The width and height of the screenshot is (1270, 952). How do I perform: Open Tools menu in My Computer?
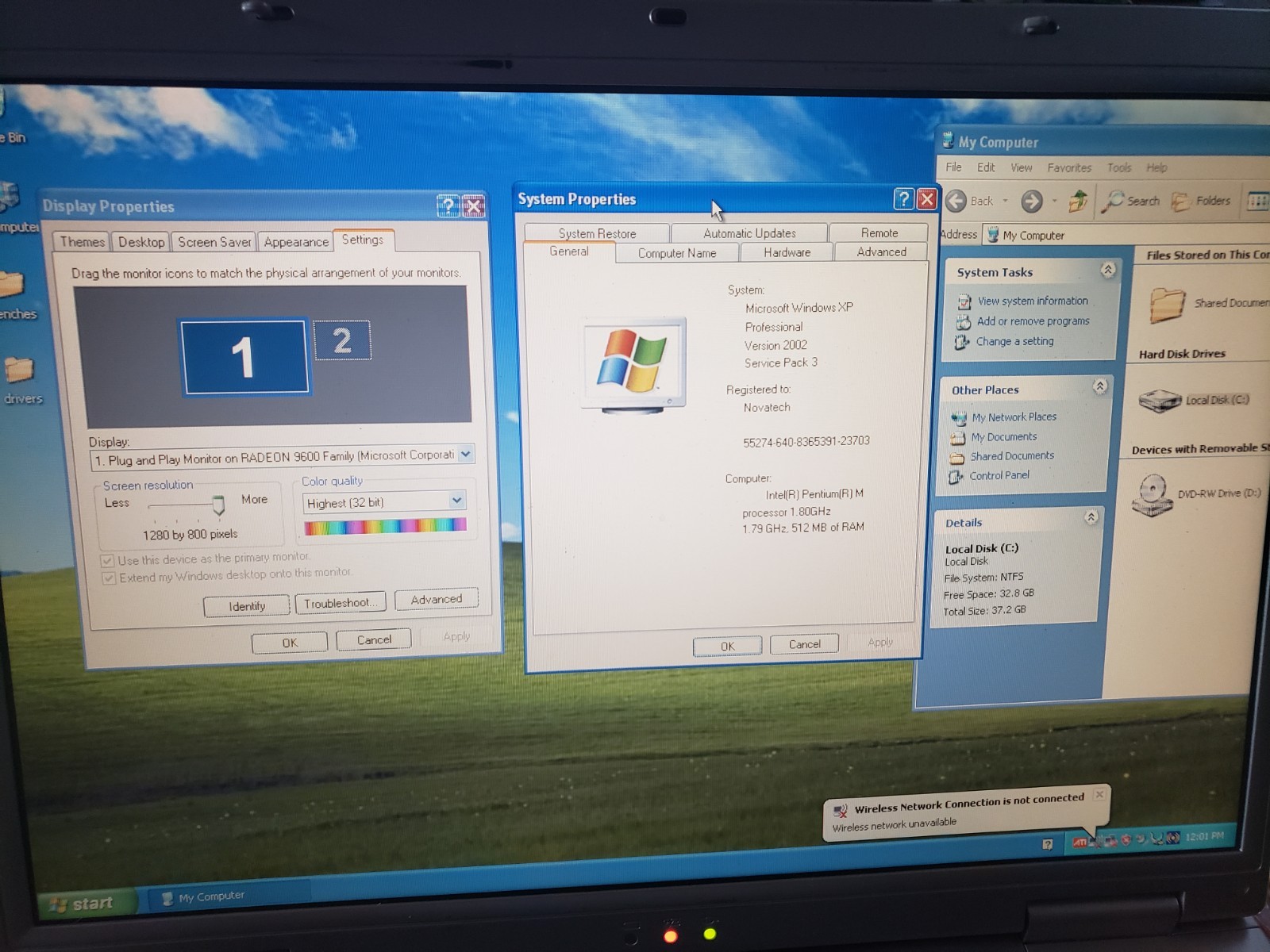[x=1118, y=167]
